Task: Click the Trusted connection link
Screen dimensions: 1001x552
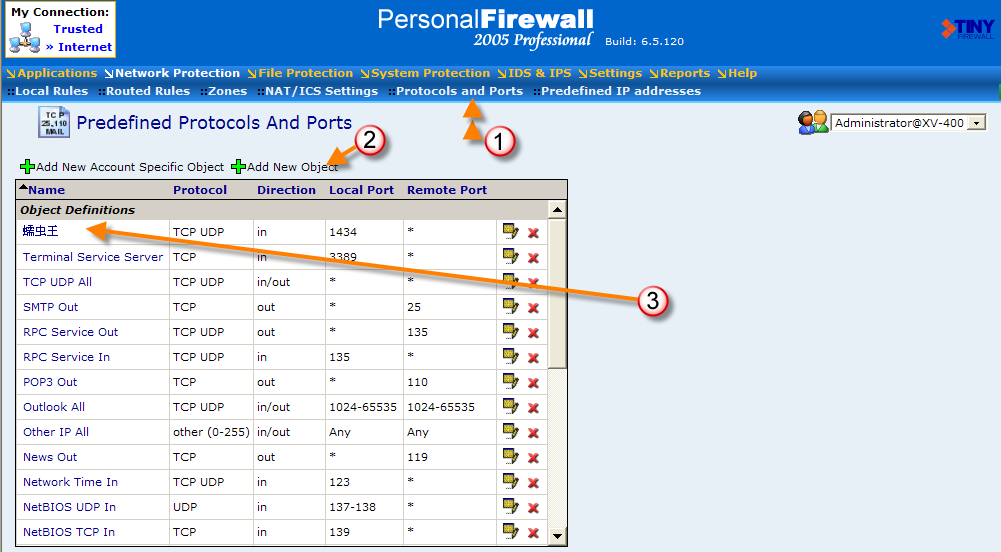Action: tap(78, 29)
